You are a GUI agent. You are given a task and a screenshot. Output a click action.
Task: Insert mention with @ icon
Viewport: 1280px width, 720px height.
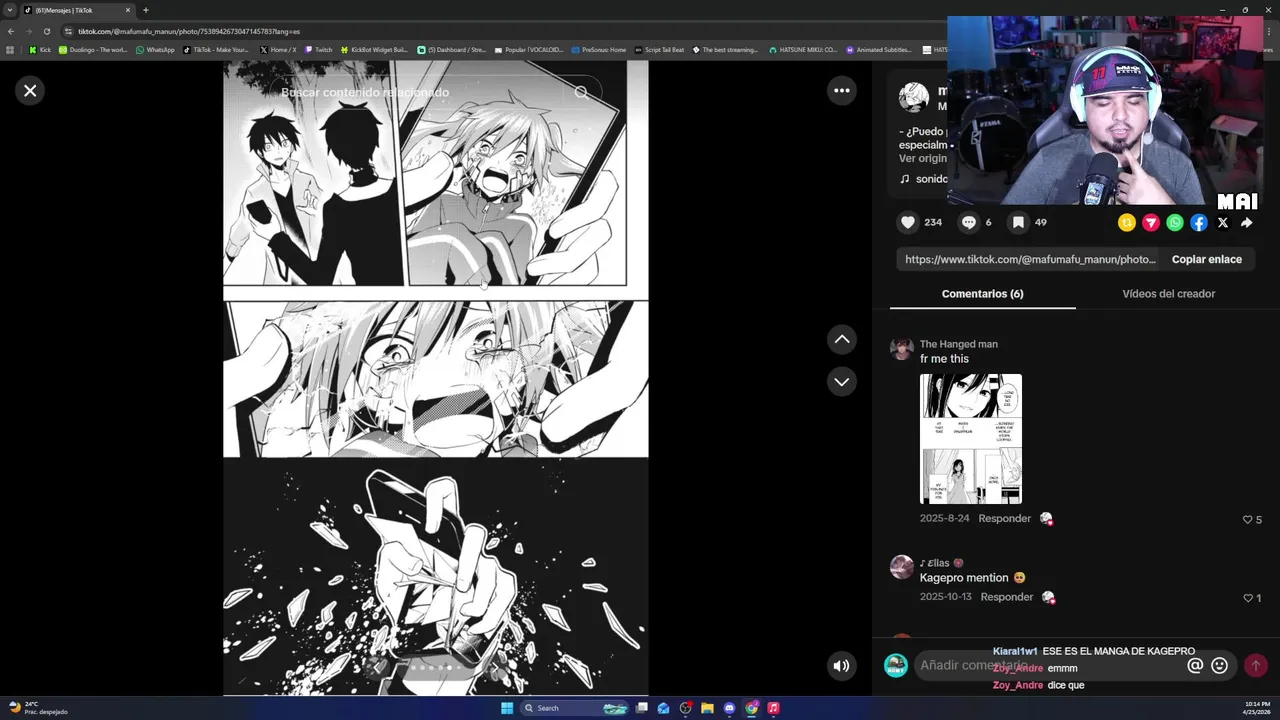(x=1195, y=666)
